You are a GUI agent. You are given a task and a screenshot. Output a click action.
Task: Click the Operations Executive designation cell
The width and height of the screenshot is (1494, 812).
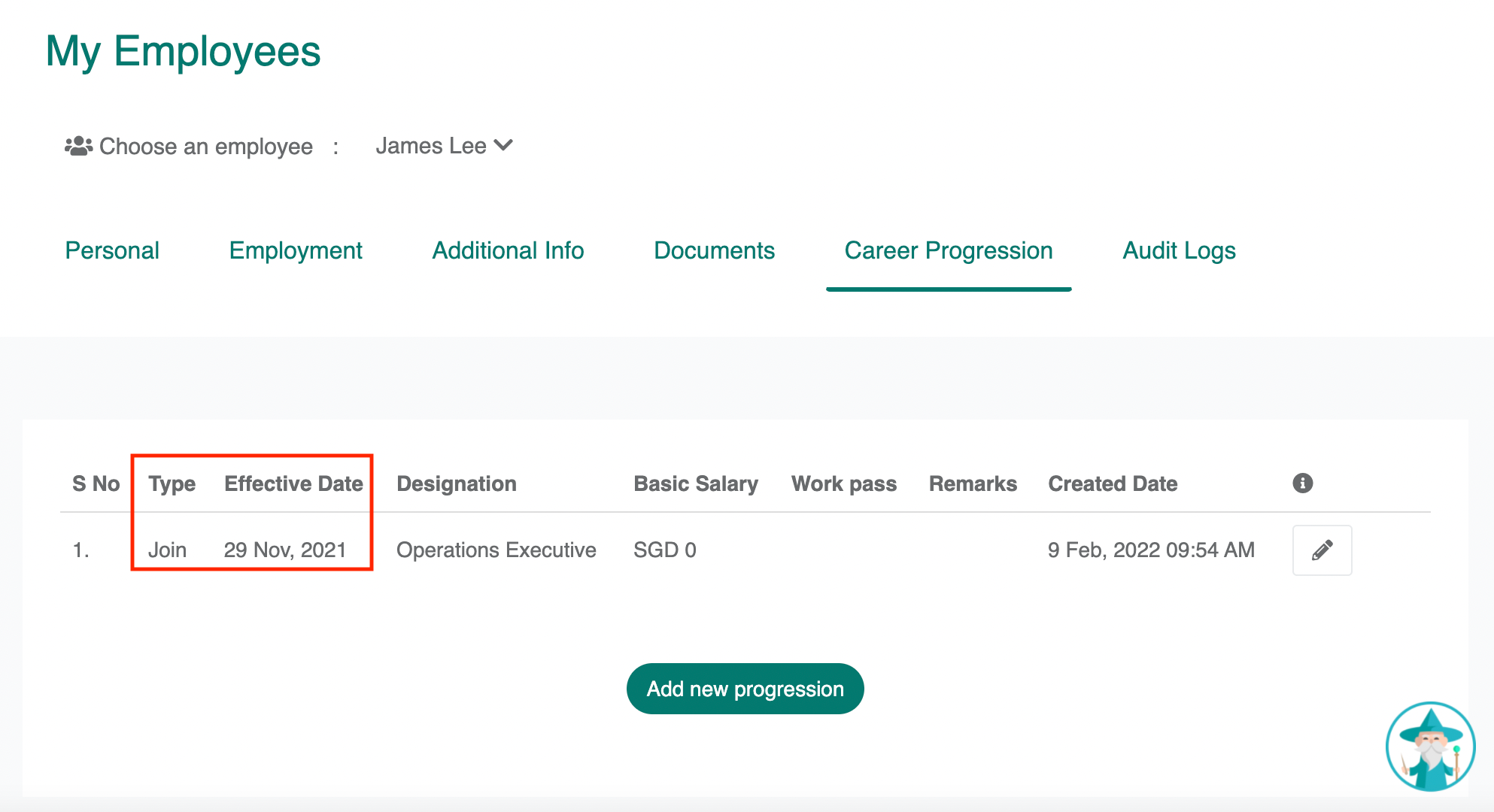[x=496, y=550]
